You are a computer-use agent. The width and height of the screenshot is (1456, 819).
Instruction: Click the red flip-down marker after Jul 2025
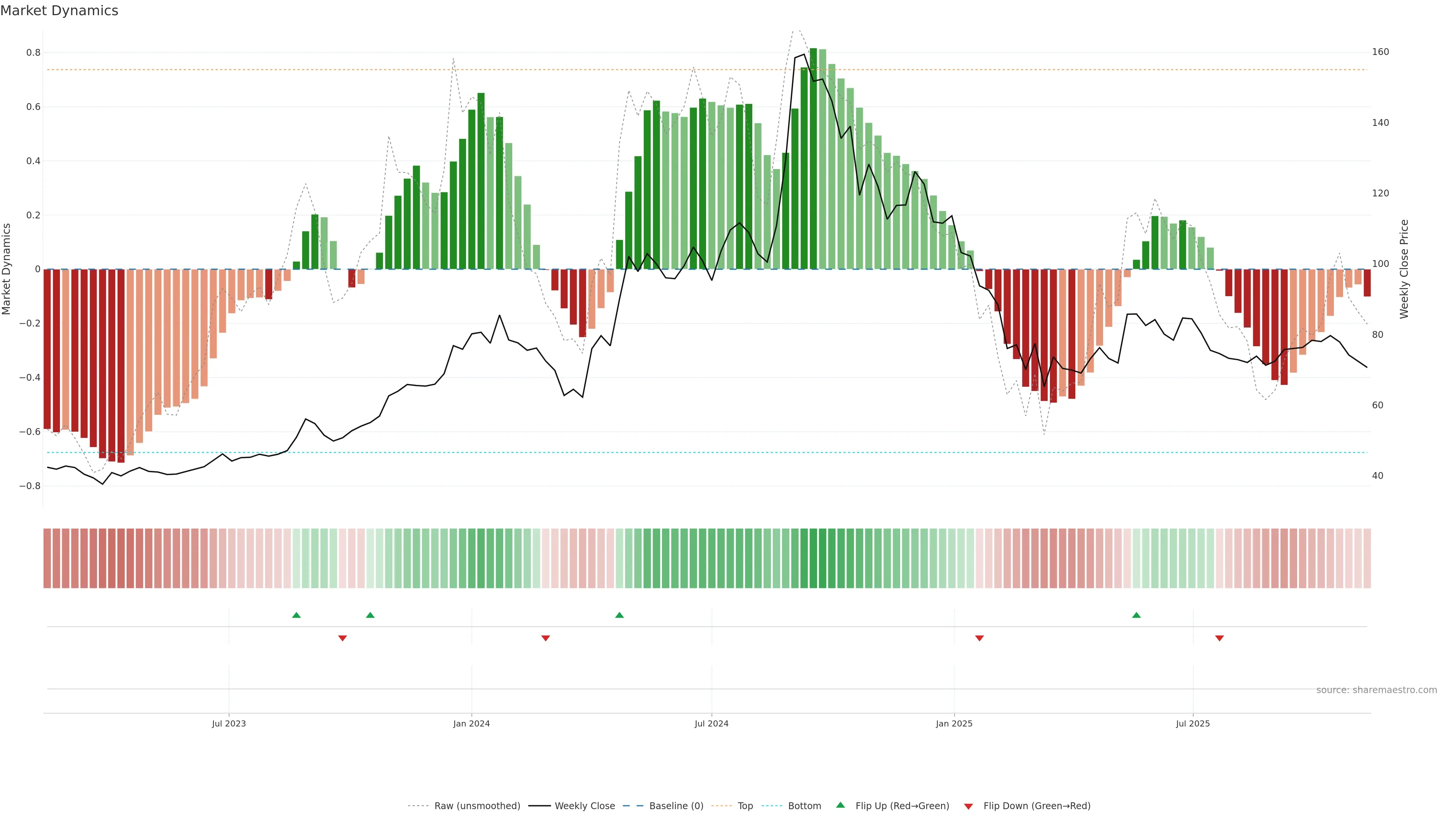(1219, 638)
